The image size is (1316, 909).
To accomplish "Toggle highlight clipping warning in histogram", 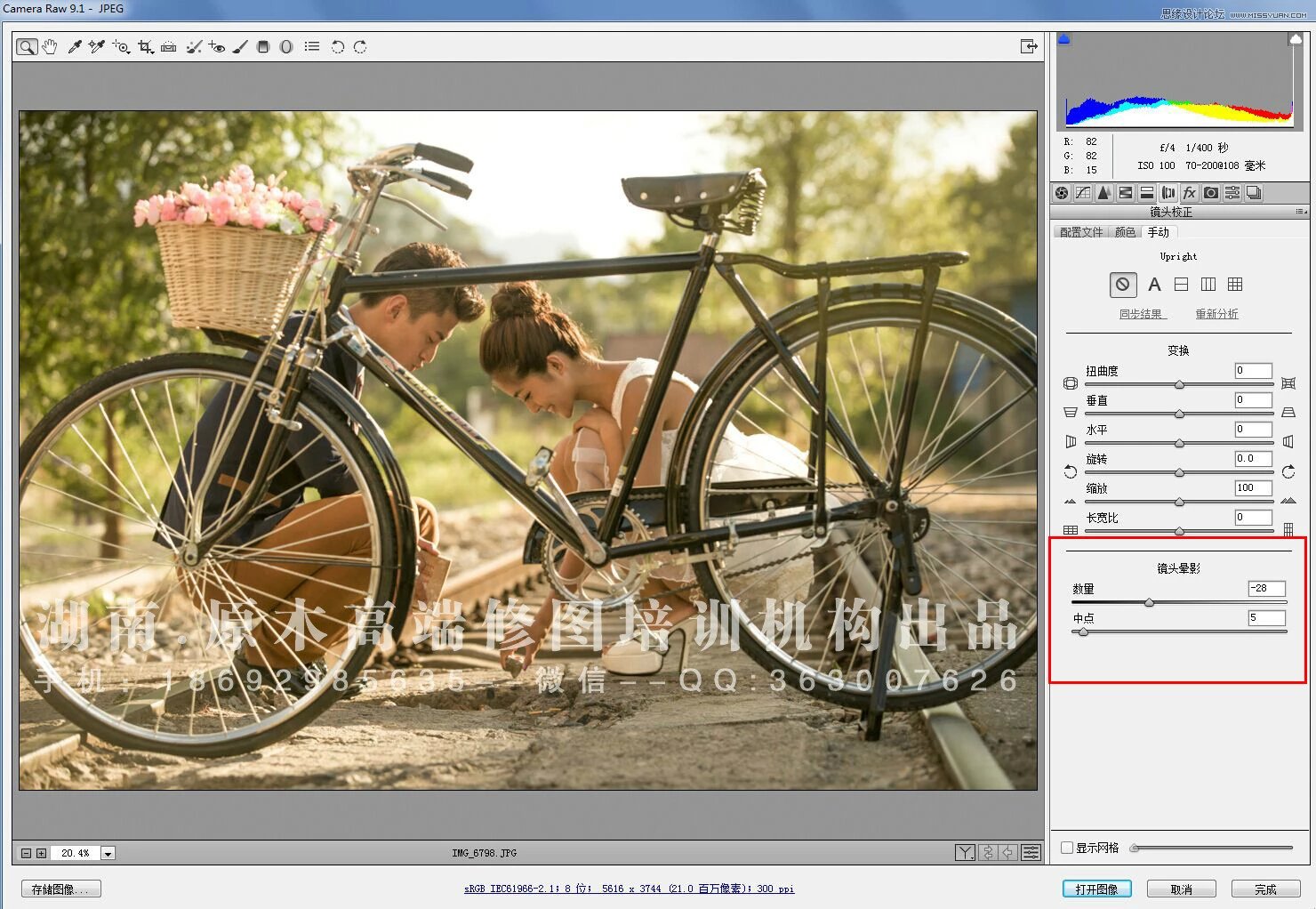I will (x=1296, y=39).
